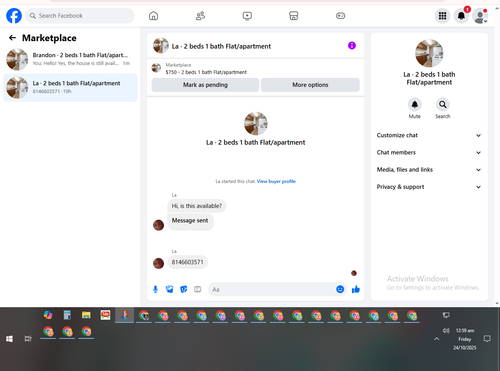Show hidden tray icons chevron
Image resolution: width=500 pixels, height=371 pixels.
coord(436,339)
